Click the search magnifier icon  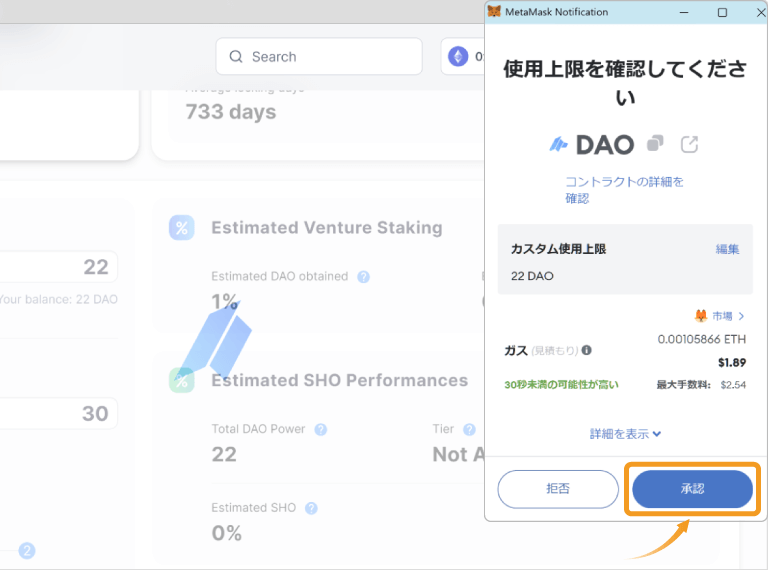click(x=236, y=56)
